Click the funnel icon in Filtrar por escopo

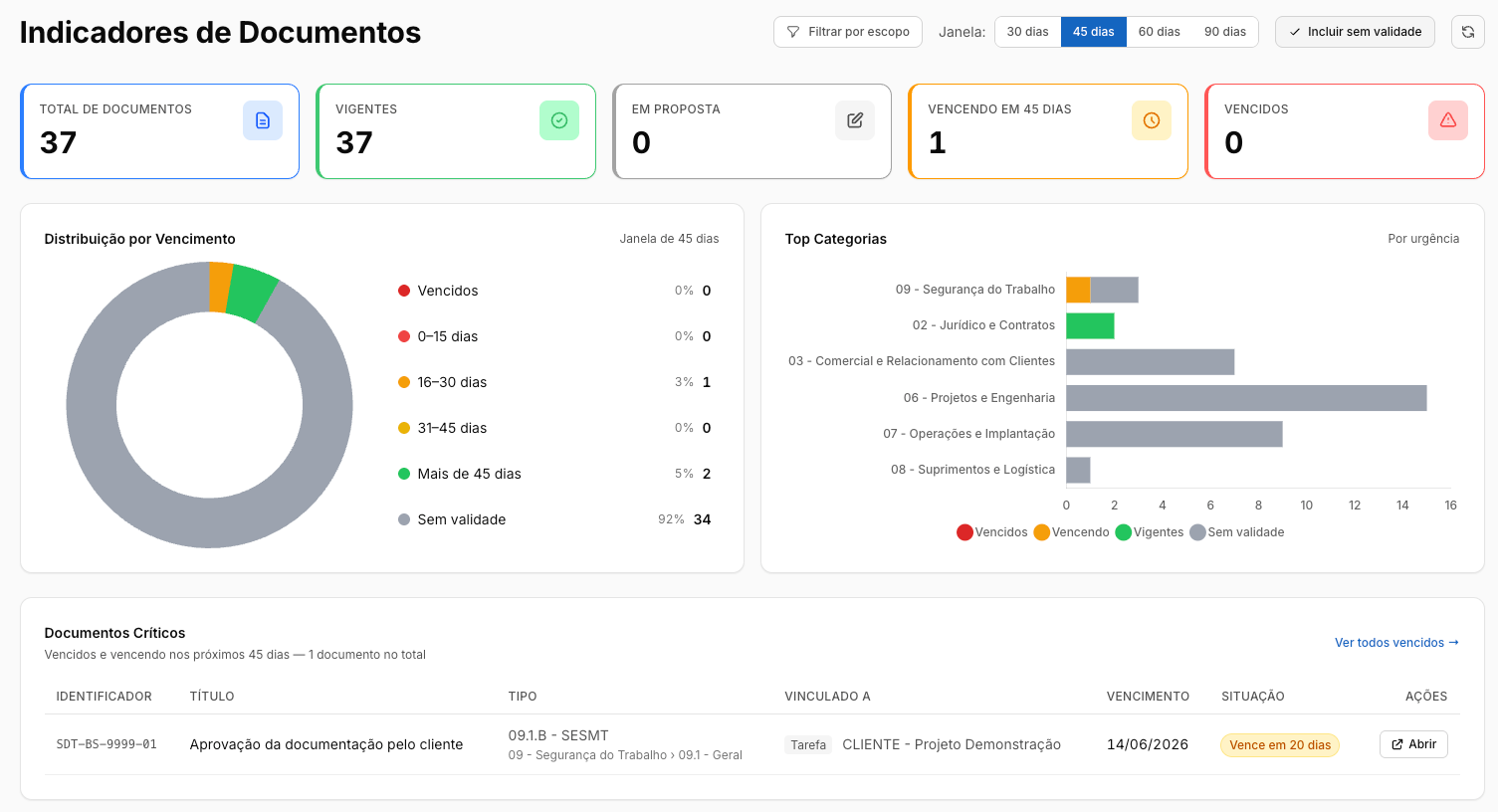793,32
